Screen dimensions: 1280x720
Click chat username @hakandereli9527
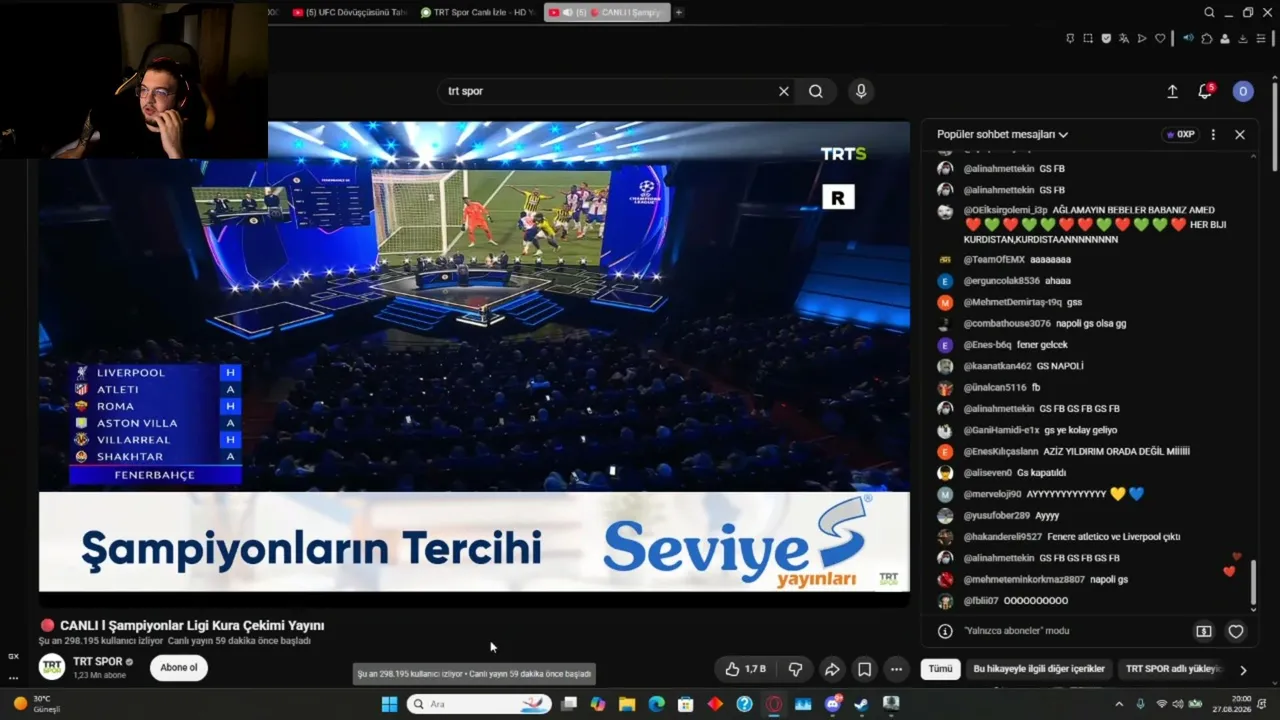[x=1003, y=537]
